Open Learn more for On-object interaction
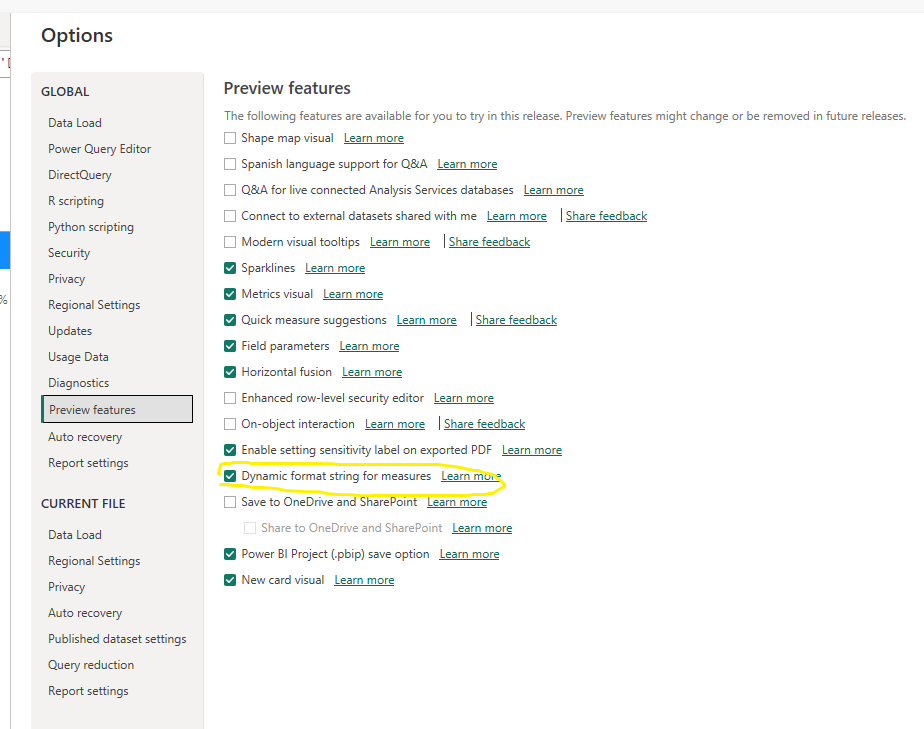The width and height of the screenshot is (924, 729). [395, 424]
